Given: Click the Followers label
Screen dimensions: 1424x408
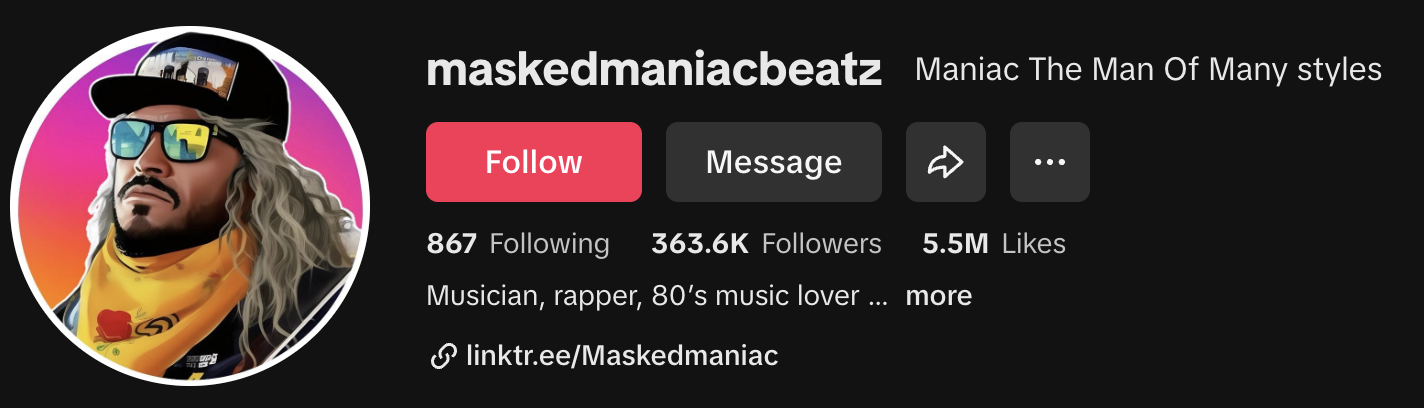Looking at the screenshot, I should (x=822, y=243).
